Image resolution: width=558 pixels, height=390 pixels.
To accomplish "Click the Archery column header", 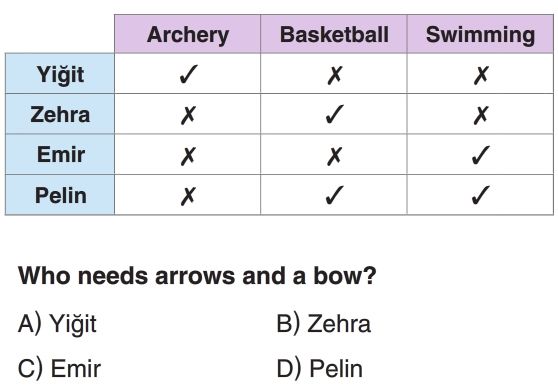I will [x=188, y=34].
